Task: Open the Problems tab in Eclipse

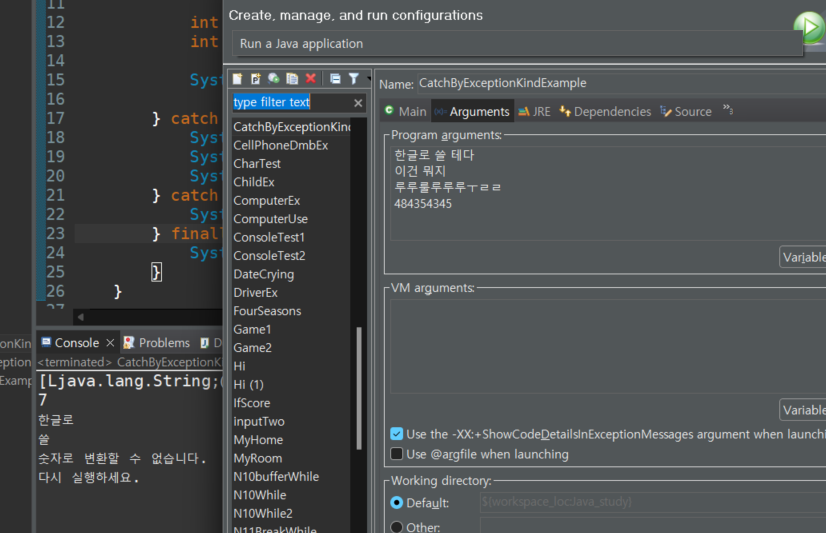Action: 156,343
